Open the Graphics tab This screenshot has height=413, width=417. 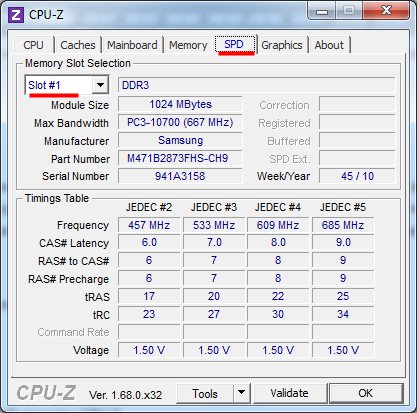282,45
